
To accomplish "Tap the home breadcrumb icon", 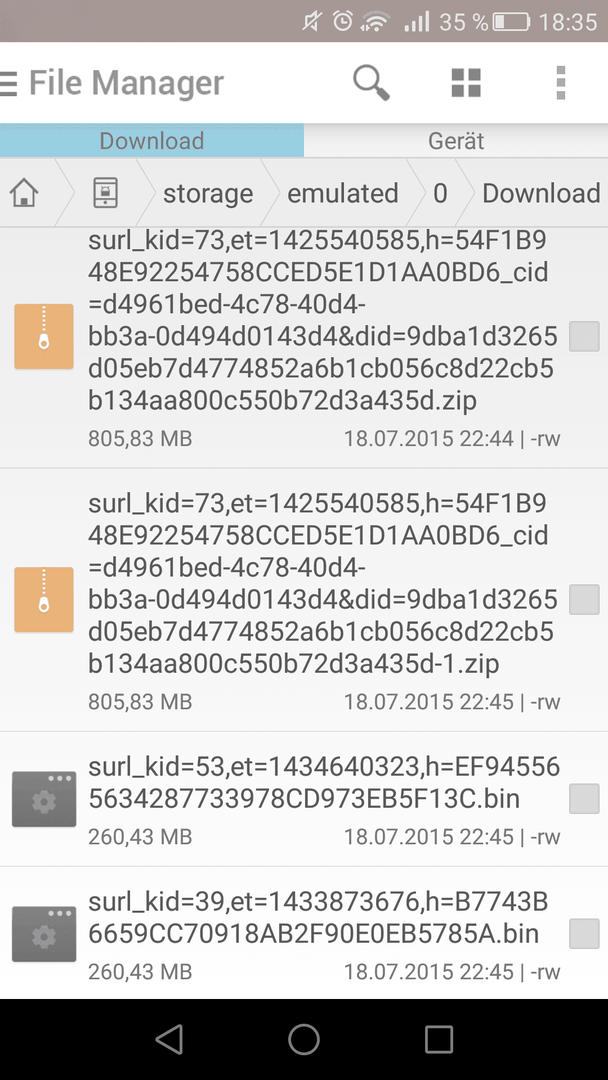I will click(24, 194).
